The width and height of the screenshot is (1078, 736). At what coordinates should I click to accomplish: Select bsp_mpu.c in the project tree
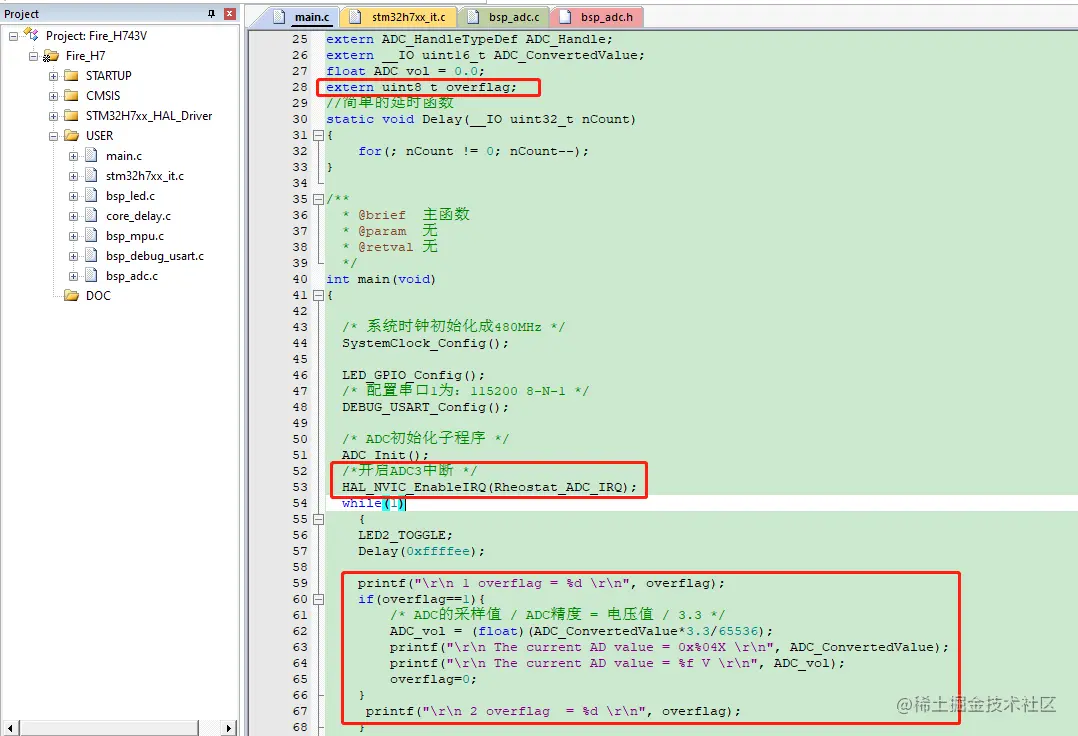point(135,236)
